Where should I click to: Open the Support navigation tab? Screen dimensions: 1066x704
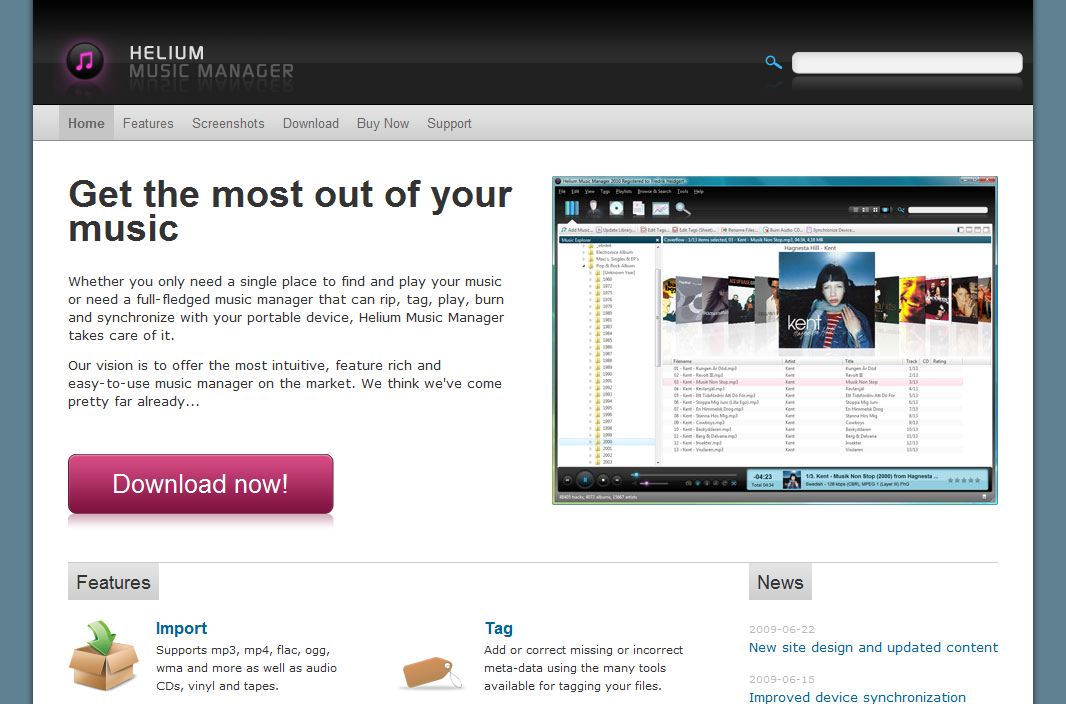coord(449,123)
